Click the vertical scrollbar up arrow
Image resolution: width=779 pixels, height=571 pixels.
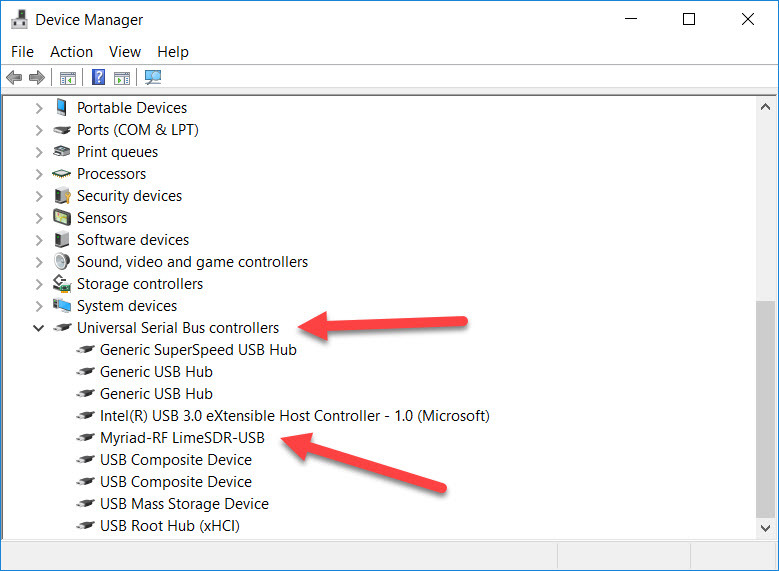click(x=766, y=107)
